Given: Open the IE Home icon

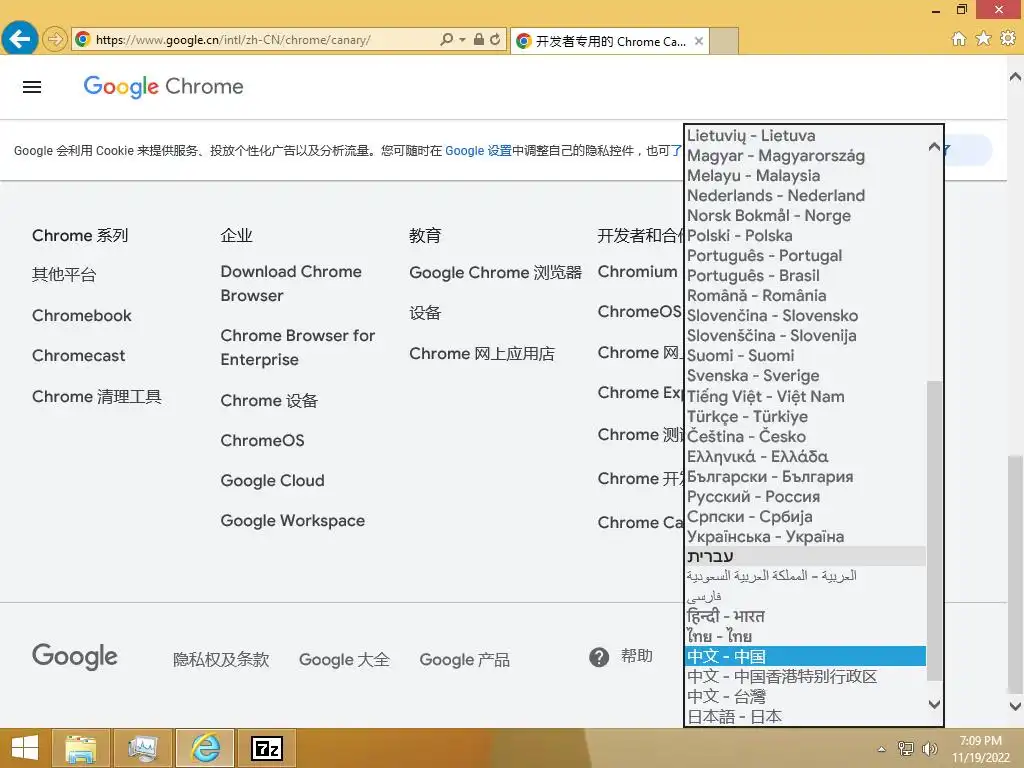Looking at the screenshot, I should click(x=958, y=39).
